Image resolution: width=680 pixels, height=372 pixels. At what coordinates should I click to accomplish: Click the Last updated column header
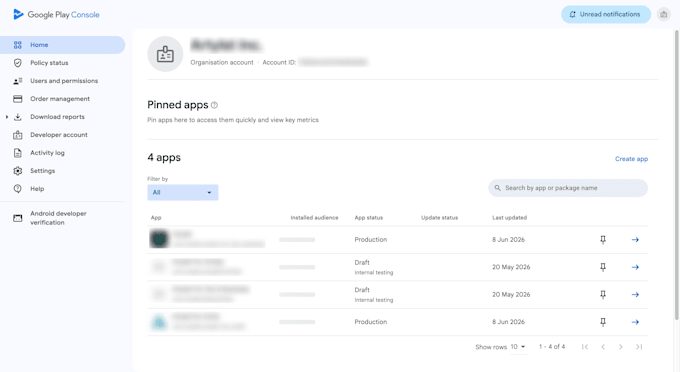(x=510, y=218)
